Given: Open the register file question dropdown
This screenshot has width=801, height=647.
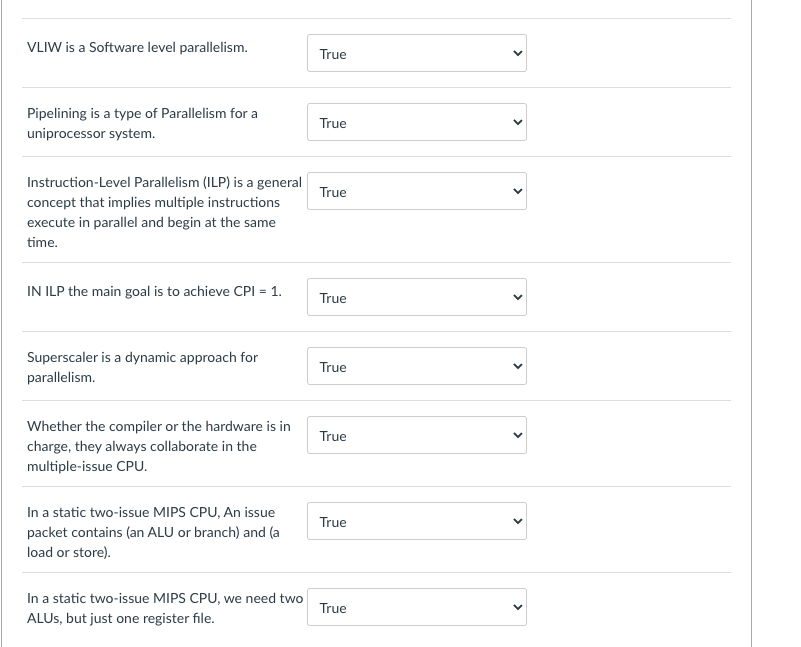Looking at the screenshot, I should point(417,607).
